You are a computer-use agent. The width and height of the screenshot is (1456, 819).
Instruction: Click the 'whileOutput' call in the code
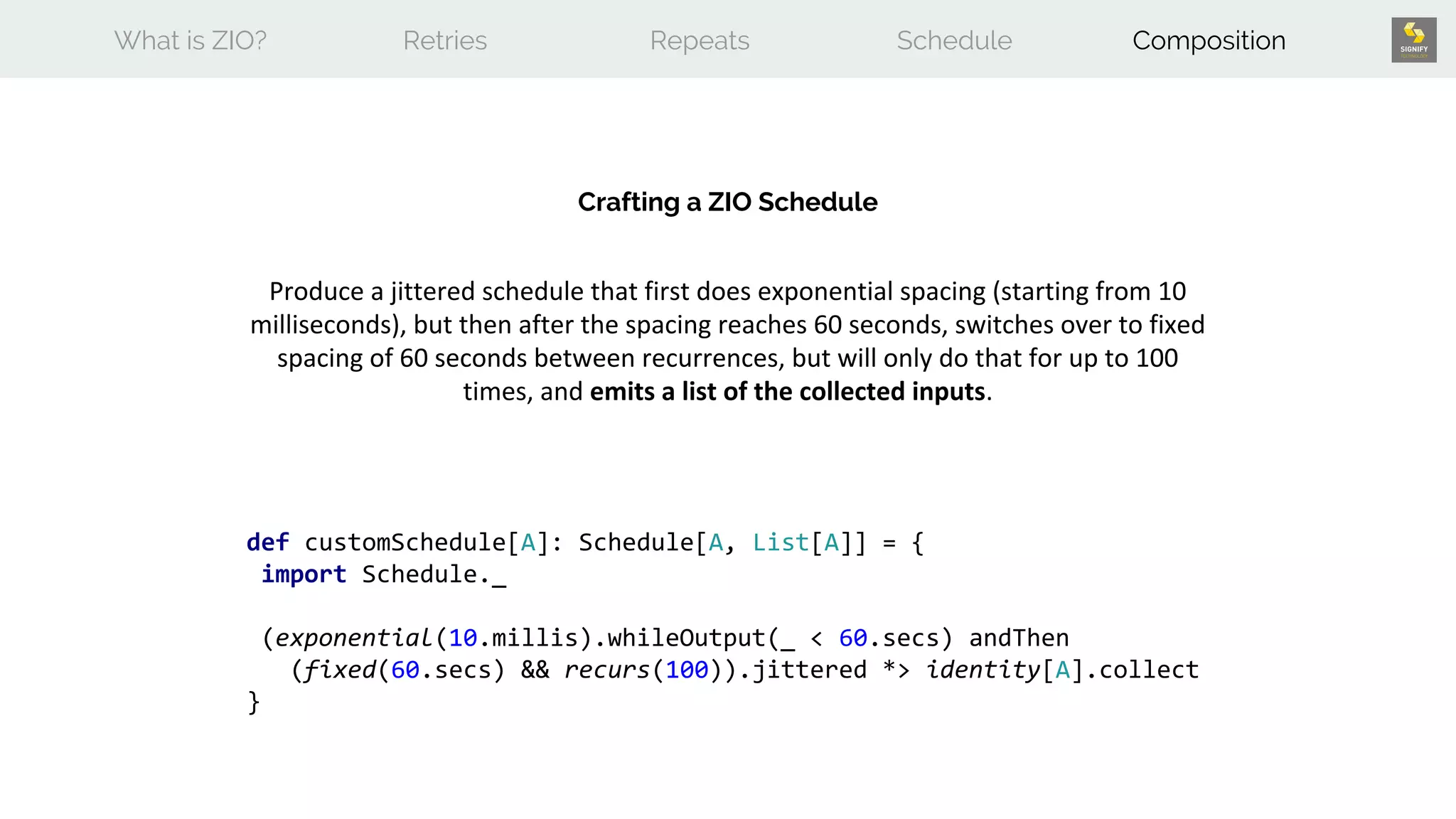tap(686, 638)
